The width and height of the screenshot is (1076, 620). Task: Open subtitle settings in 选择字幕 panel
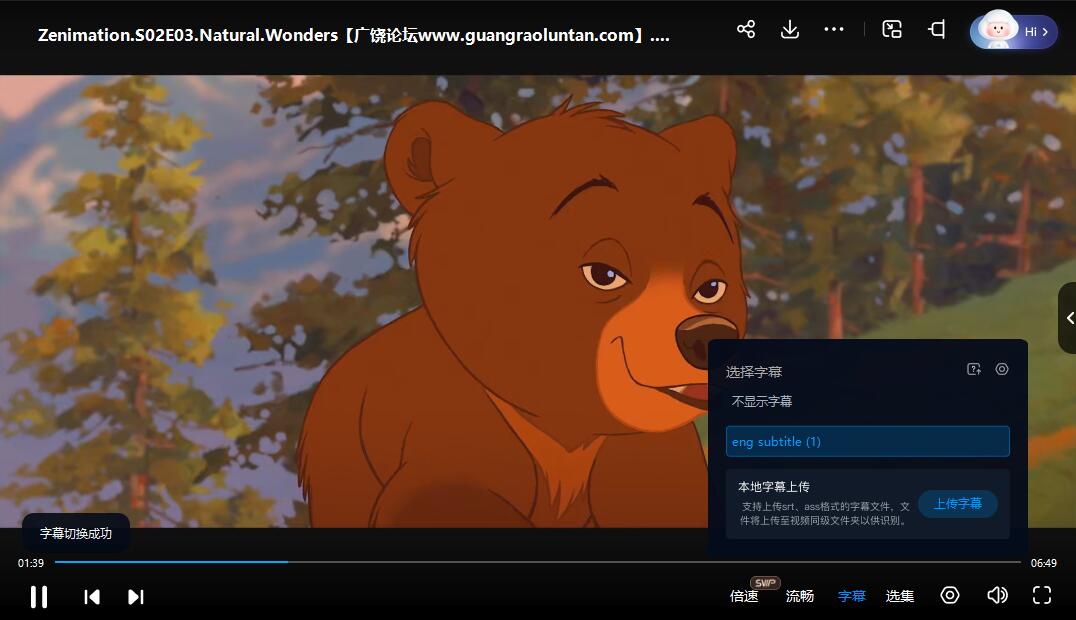tap(1002, 369)
